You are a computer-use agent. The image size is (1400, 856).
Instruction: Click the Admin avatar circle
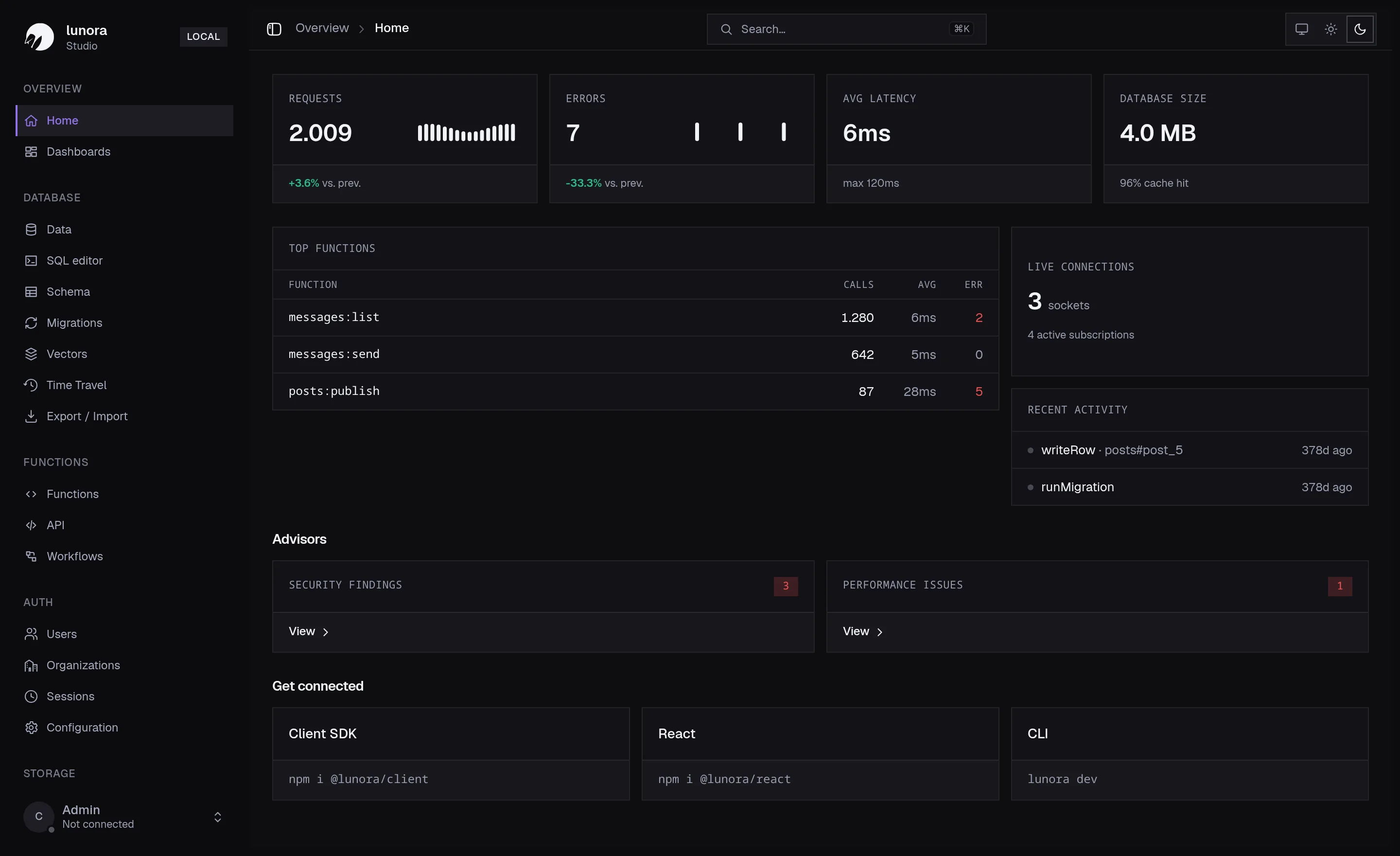pyautogui.click(x=38, y=817)
